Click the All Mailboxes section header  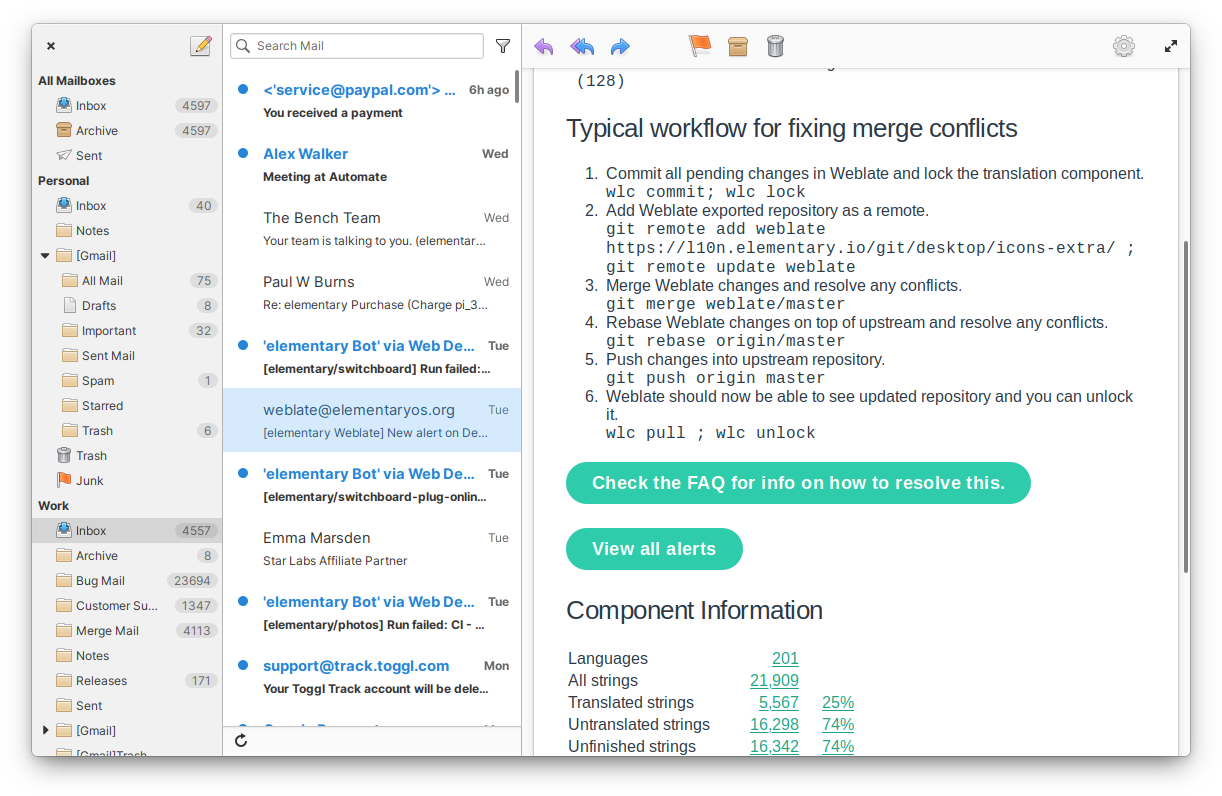[77, 81]
